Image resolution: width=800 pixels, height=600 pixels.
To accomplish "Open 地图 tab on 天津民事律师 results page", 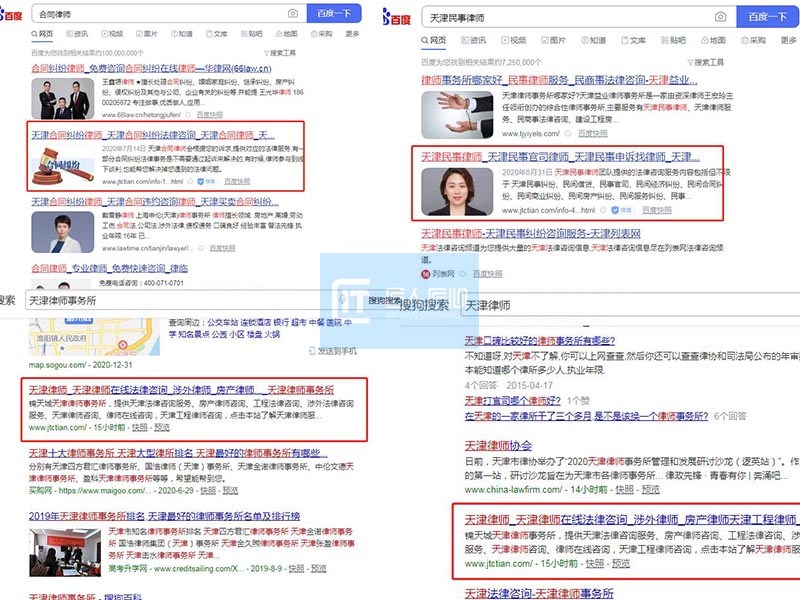I will (713, 40).
